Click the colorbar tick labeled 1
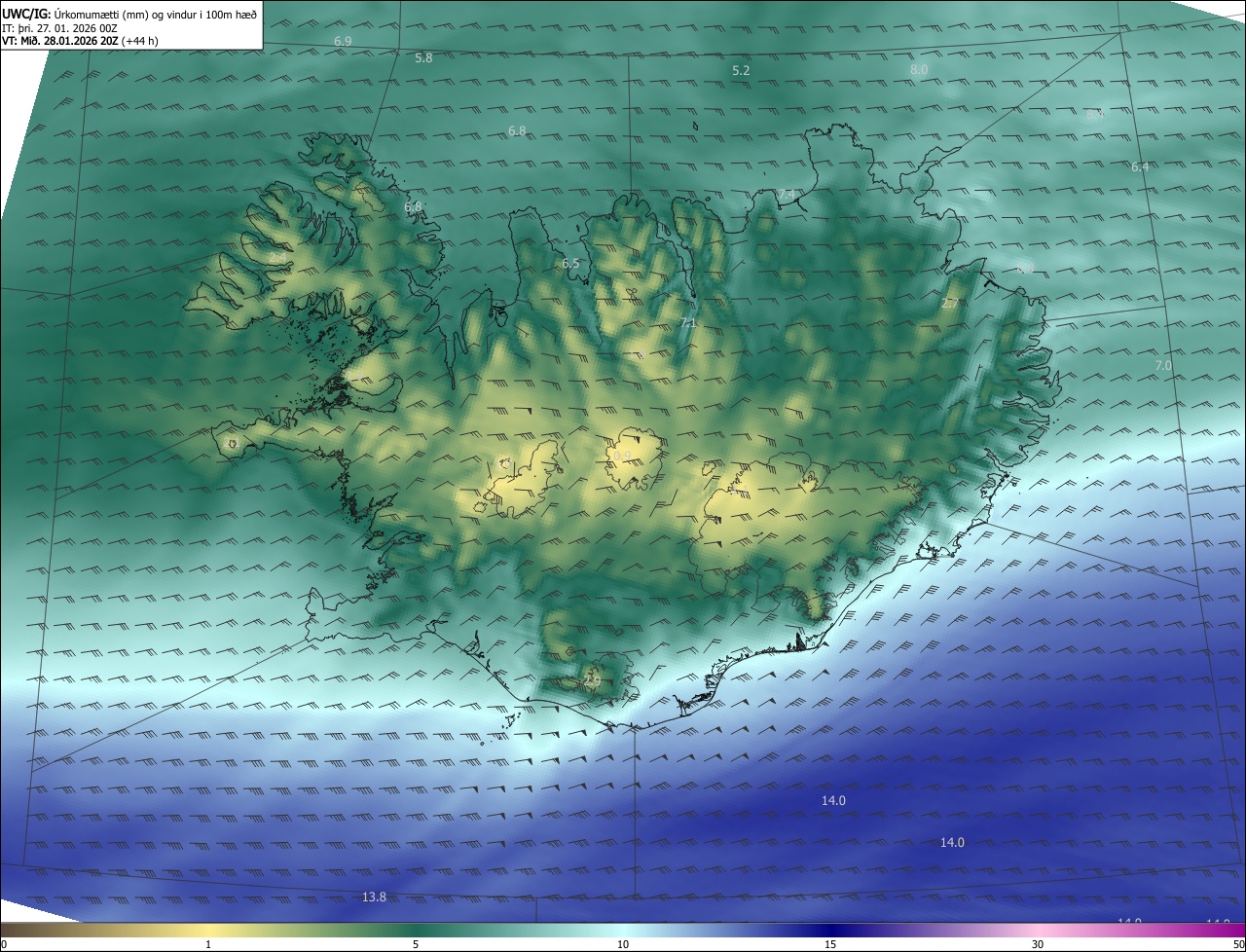 click(x=208, y=944)
